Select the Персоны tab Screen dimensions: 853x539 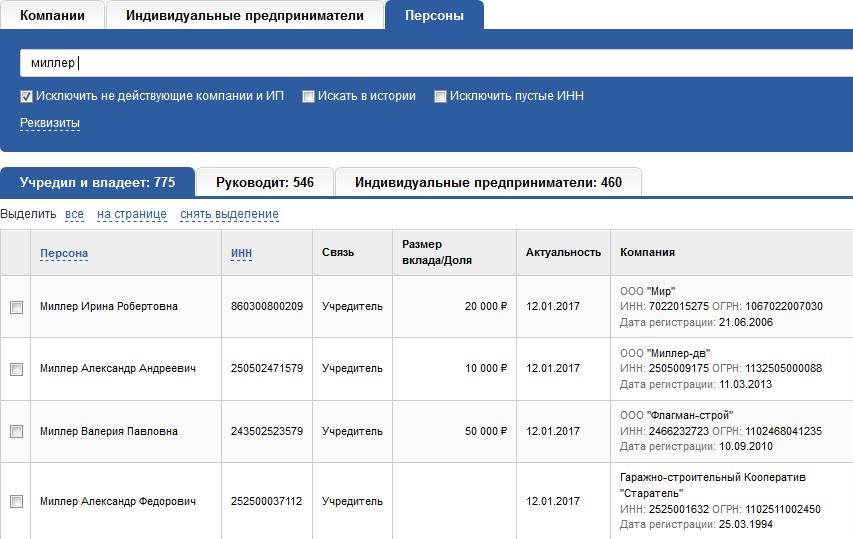coord(434,15)
